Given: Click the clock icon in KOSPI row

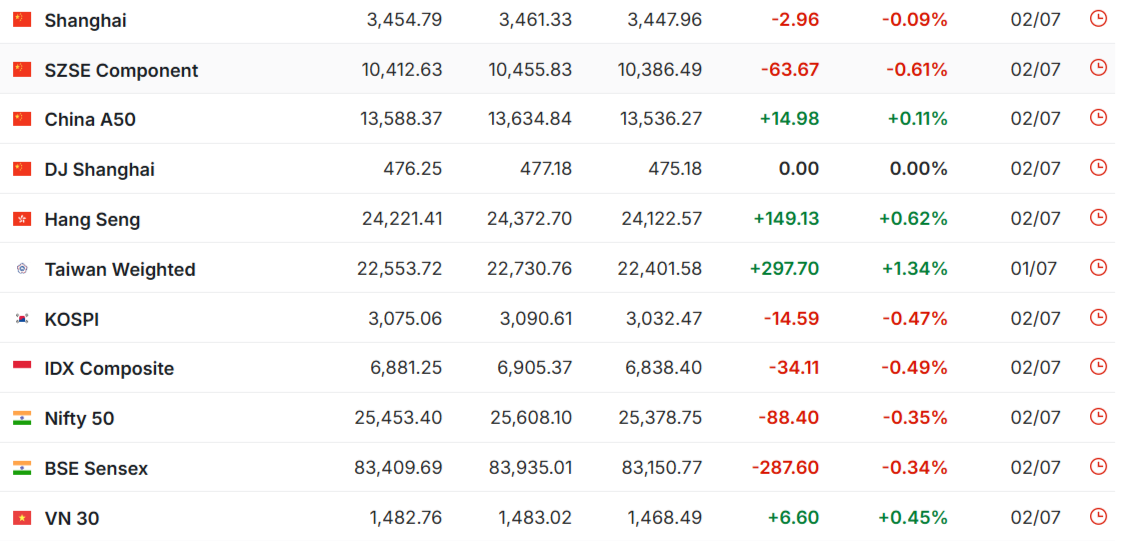Looking at the screenshot, I should tap(1097, 317).
